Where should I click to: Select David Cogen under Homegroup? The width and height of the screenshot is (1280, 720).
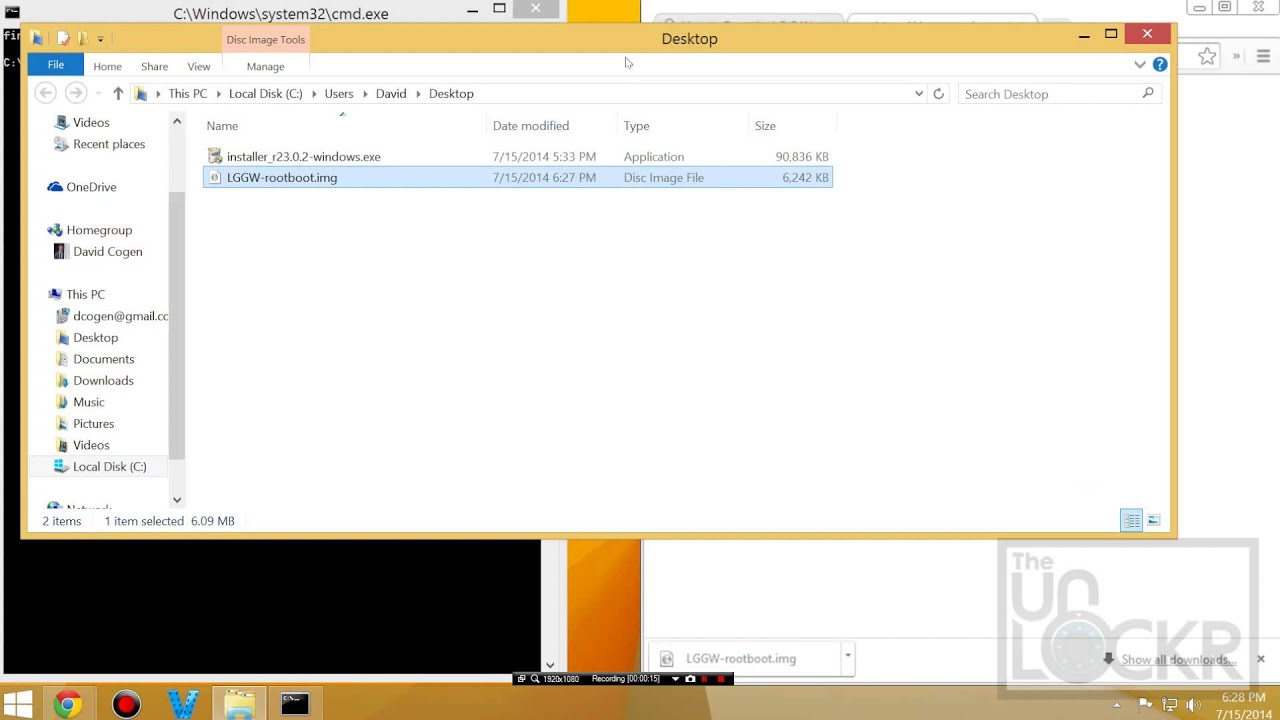(108, 252)
